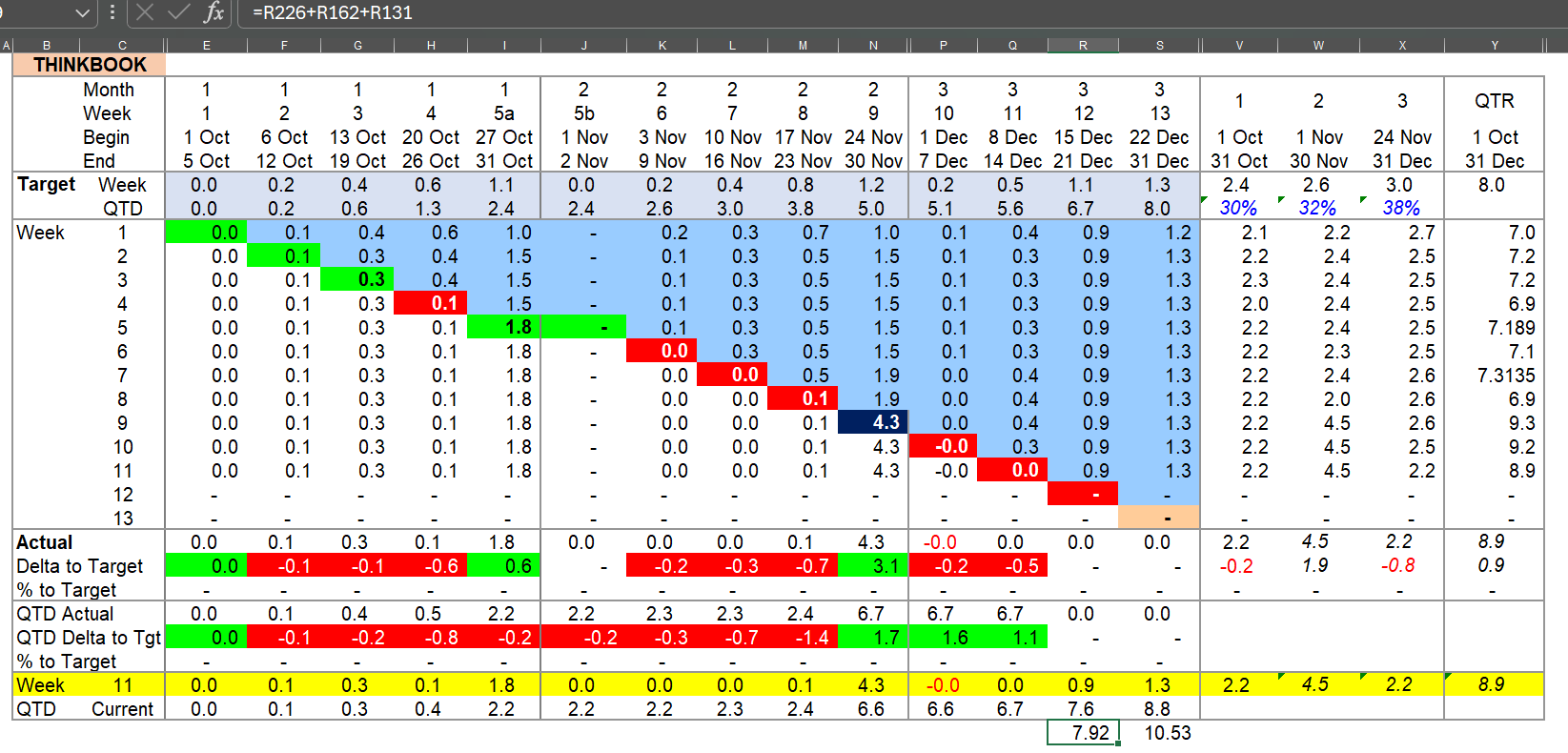This screenshot has height=753, width=1568.
Task: Click the blue italic 30% cell
Action: (1238, 208)
